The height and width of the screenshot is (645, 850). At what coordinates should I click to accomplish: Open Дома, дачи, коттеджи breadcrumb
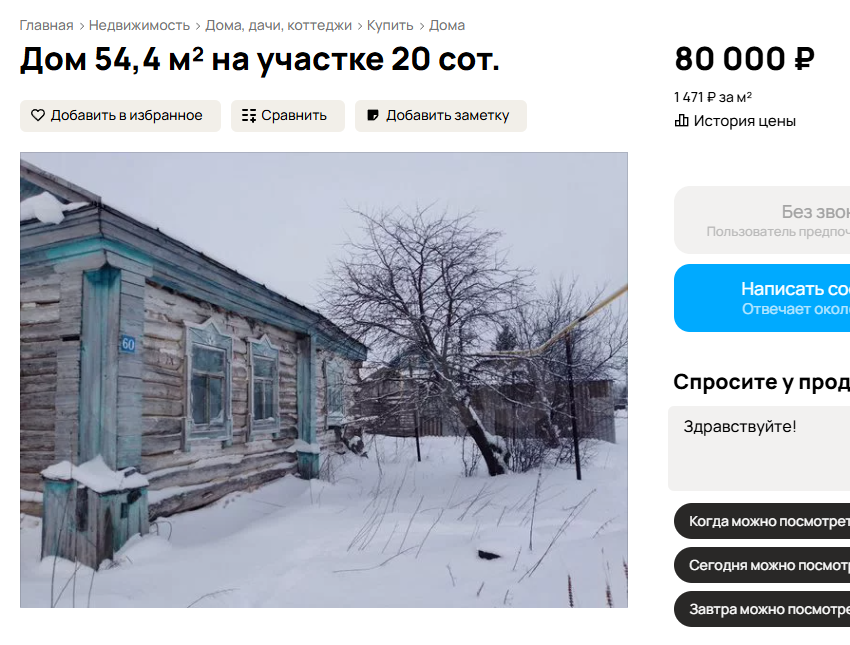click(279, 25)
